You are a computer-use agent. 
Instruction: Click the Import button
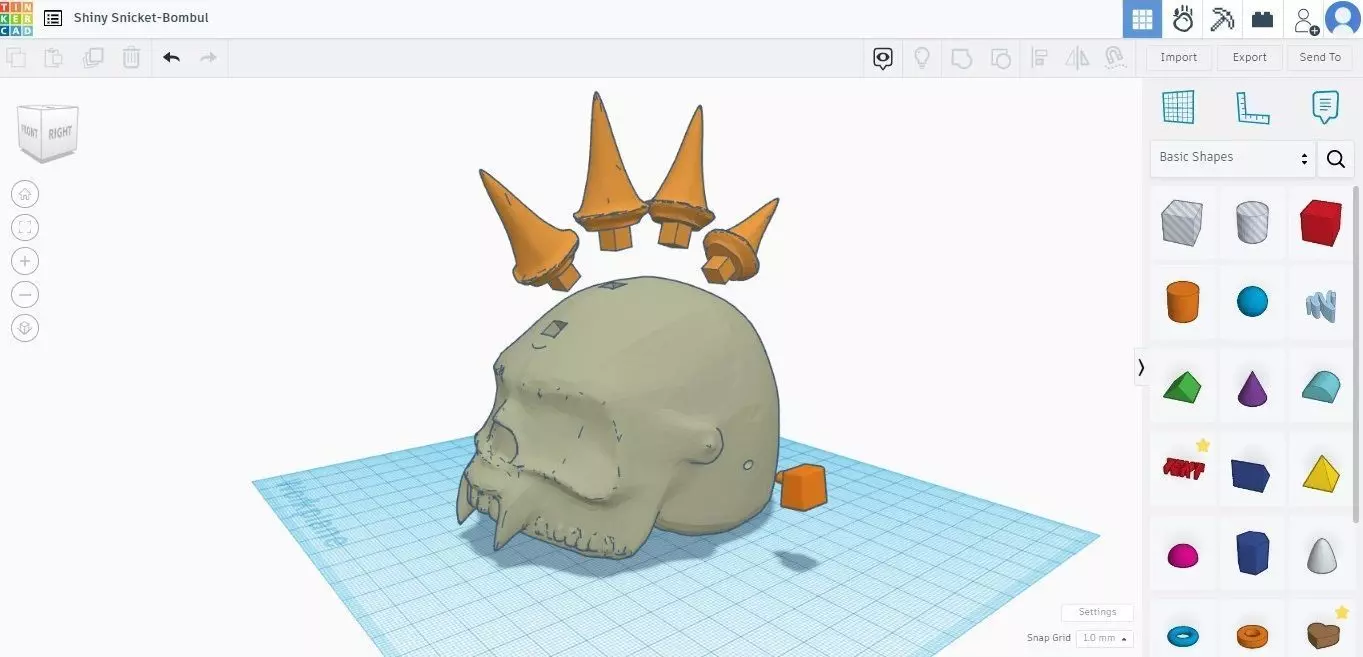point(1179,57)
